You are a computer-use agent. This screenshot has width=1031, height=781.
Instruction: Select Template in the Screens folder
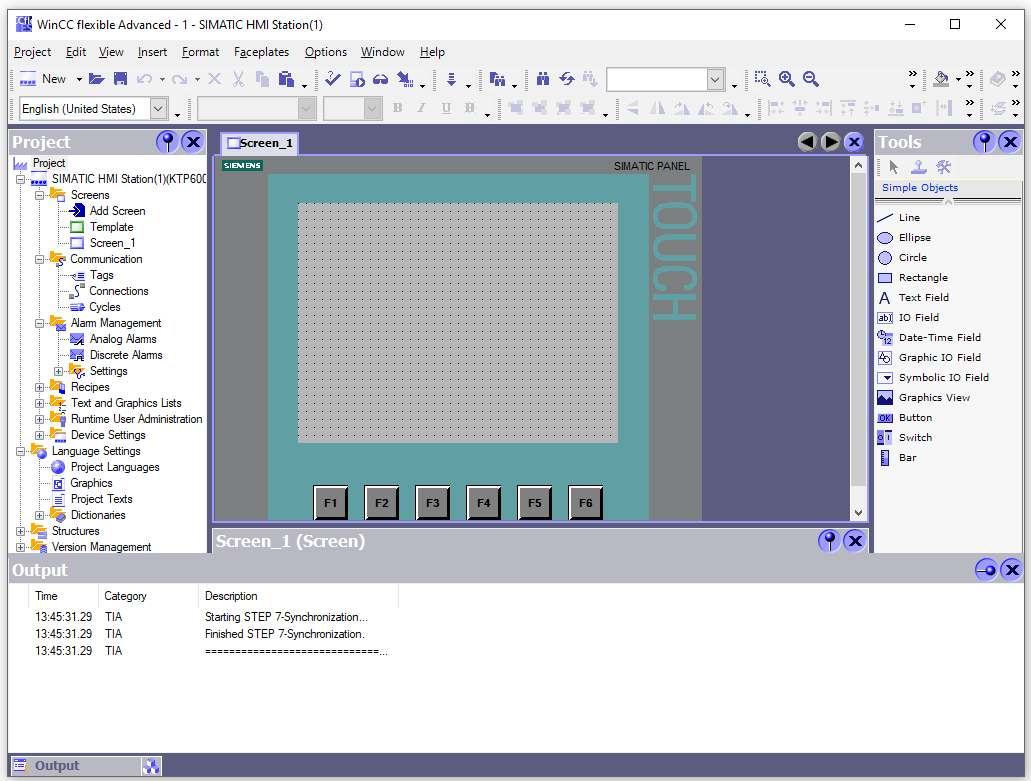coord(111,227)
